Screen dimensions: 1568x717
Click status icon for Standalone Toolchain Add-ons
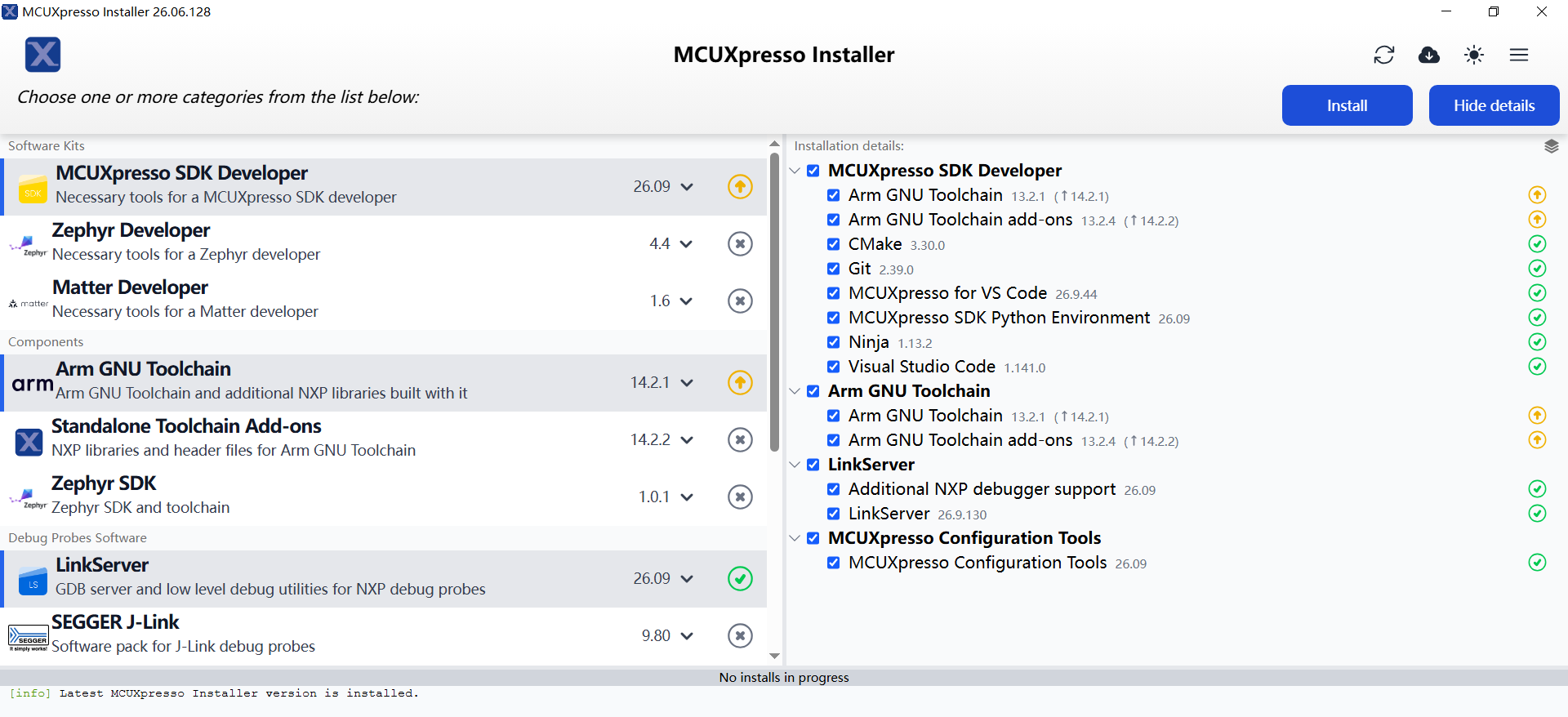(x=740, y=439)
